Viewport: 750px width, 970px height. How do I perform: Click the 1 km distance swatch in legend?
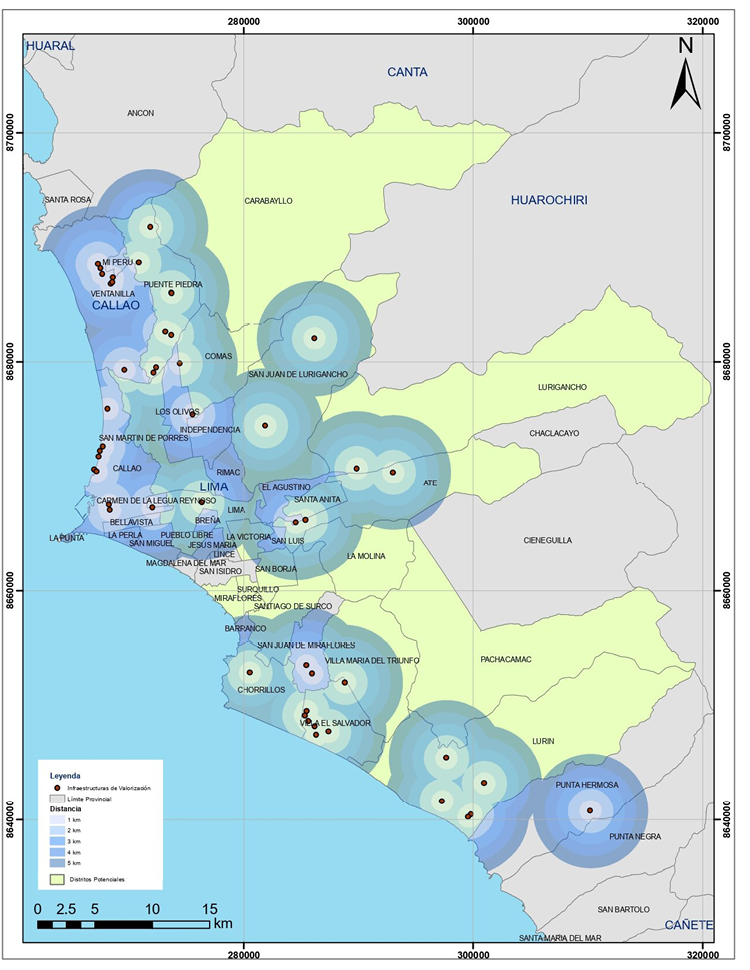57,820
